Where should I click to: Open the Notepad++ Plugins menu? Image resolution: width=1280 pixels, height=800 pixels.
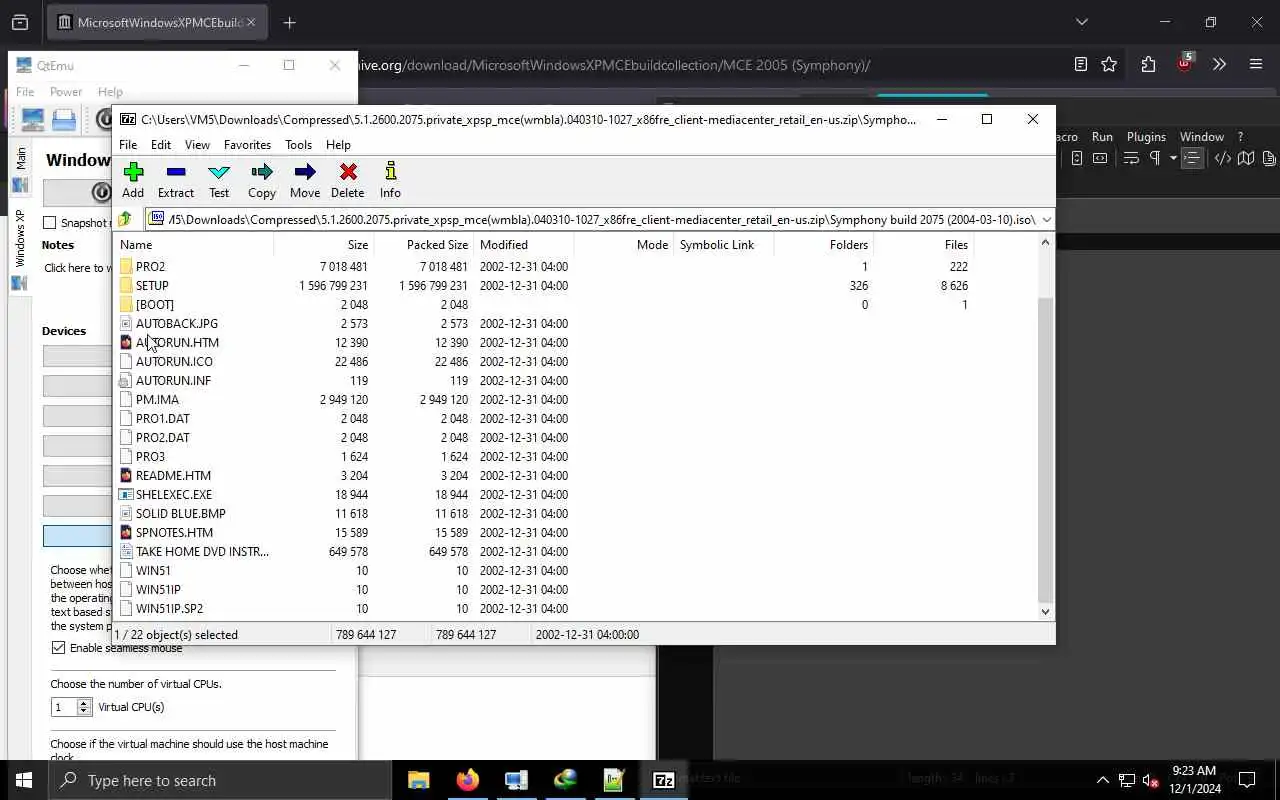[1146, 137]
